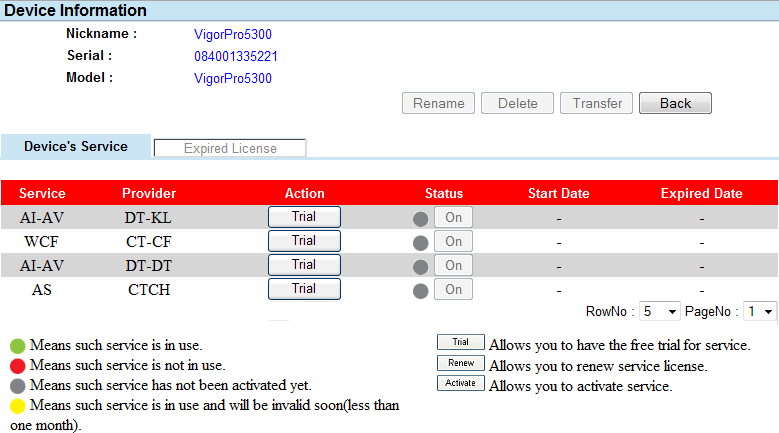779x433 pixels.
Task: Open the PageNo dropdown
Action: [x=760, y=312]
